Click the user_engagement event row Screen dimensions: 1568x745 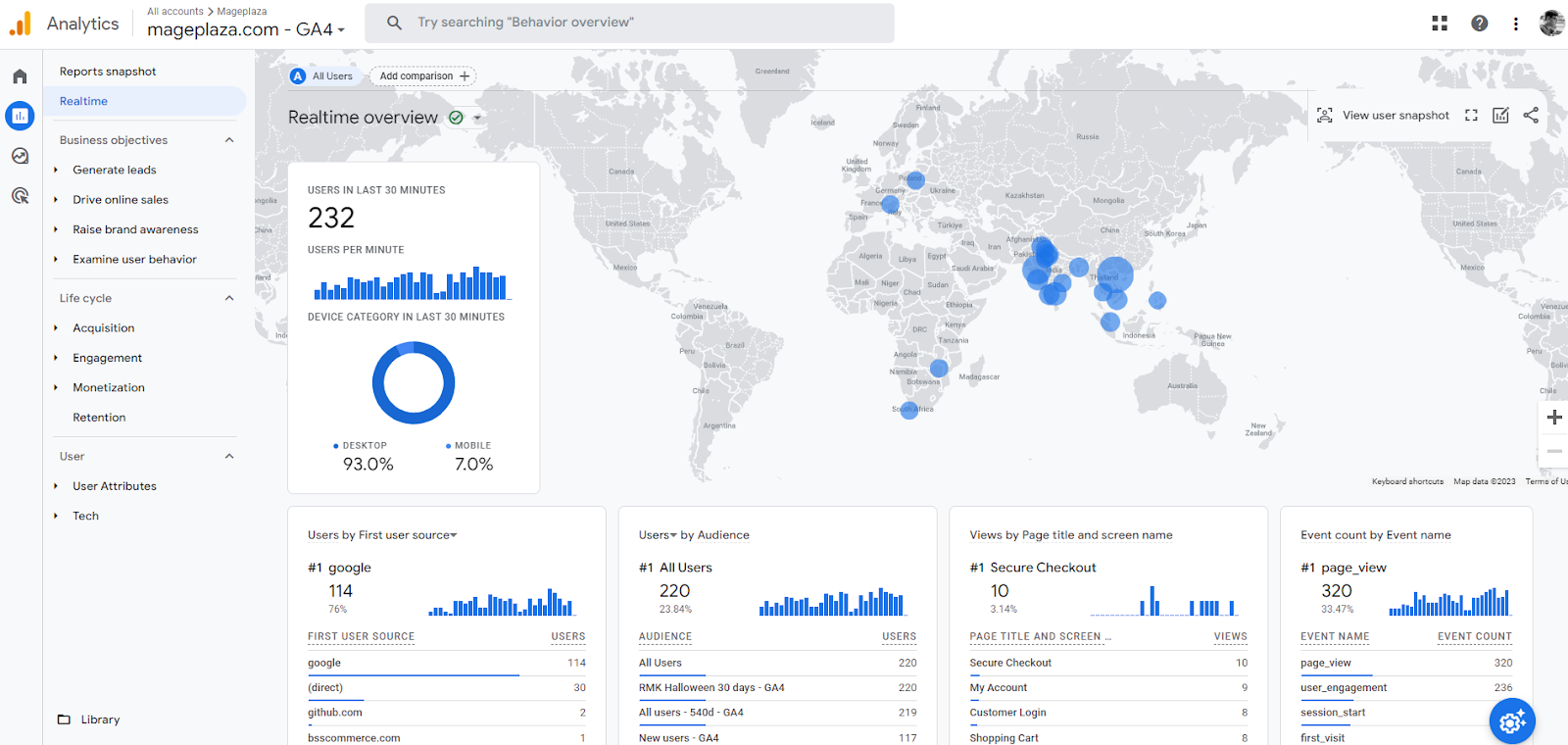(x=1406, y=688)
